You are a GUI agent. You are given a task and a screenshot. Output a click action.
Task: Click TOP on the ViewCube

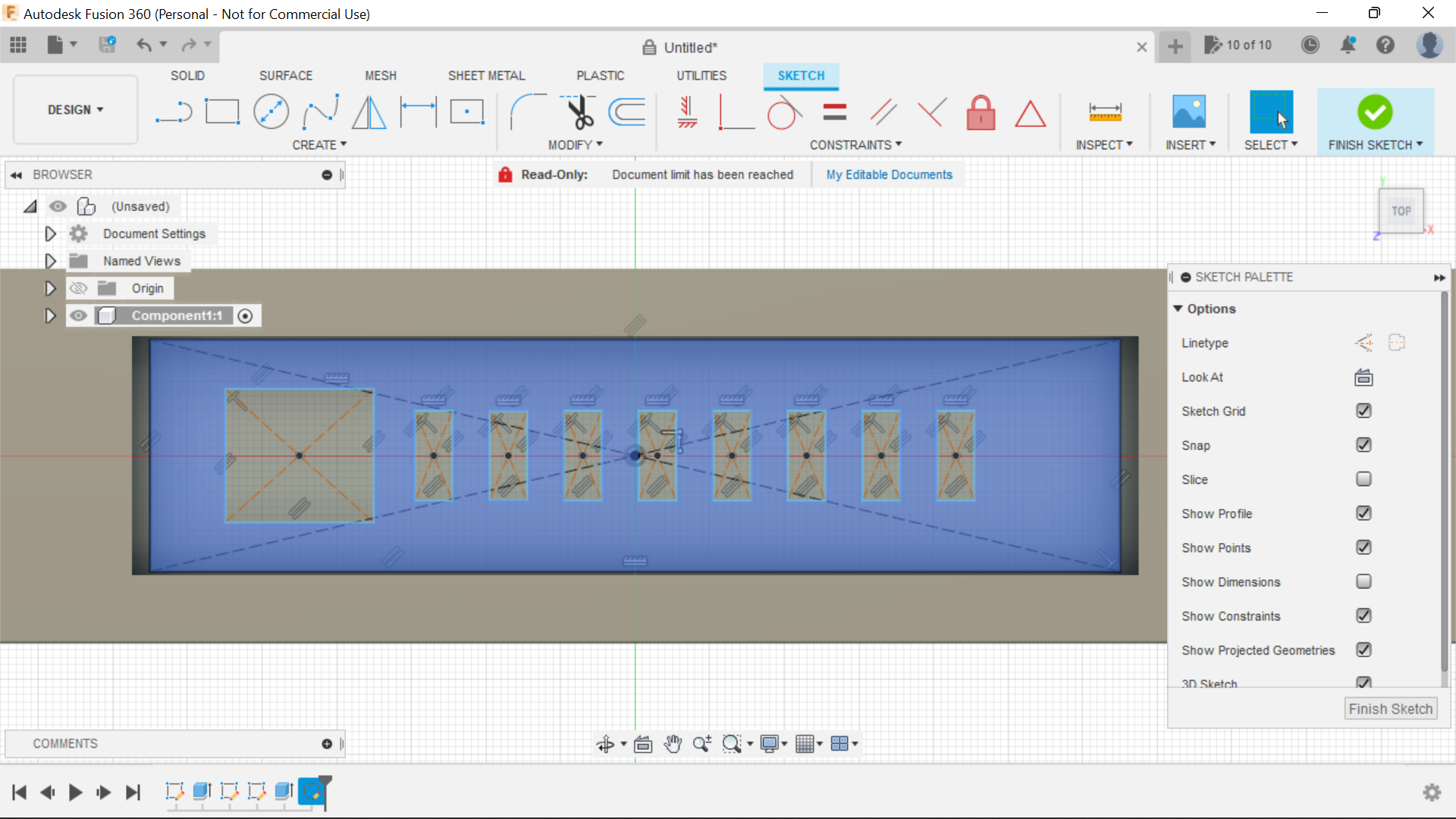point(1401,211)
